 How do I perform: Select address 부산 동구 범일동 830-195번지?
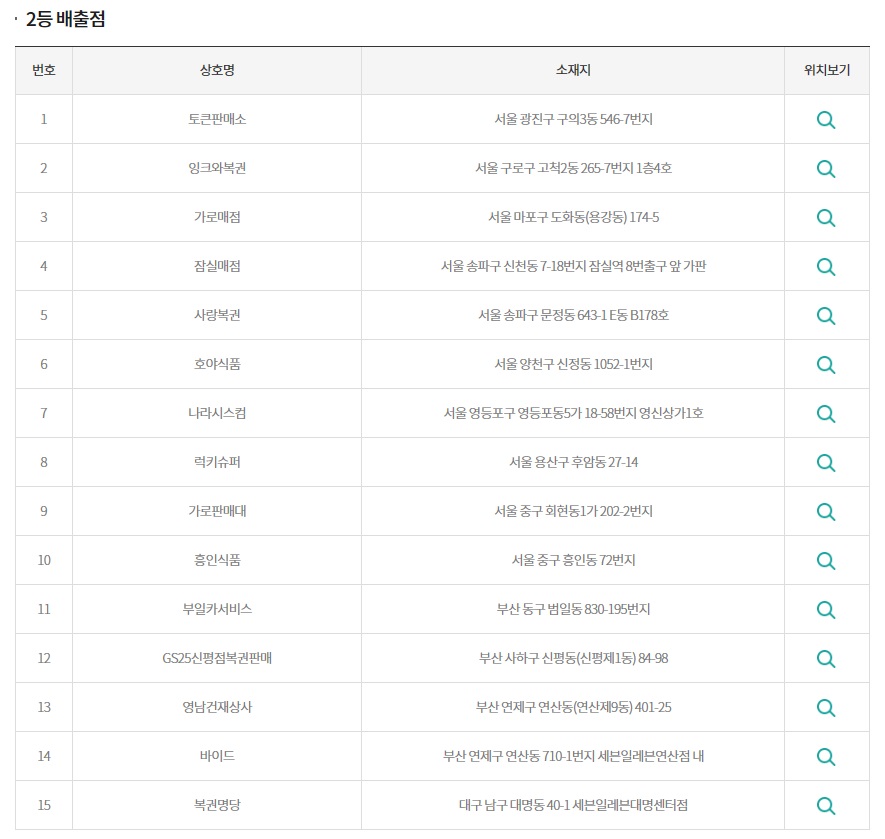click(573, 609)
